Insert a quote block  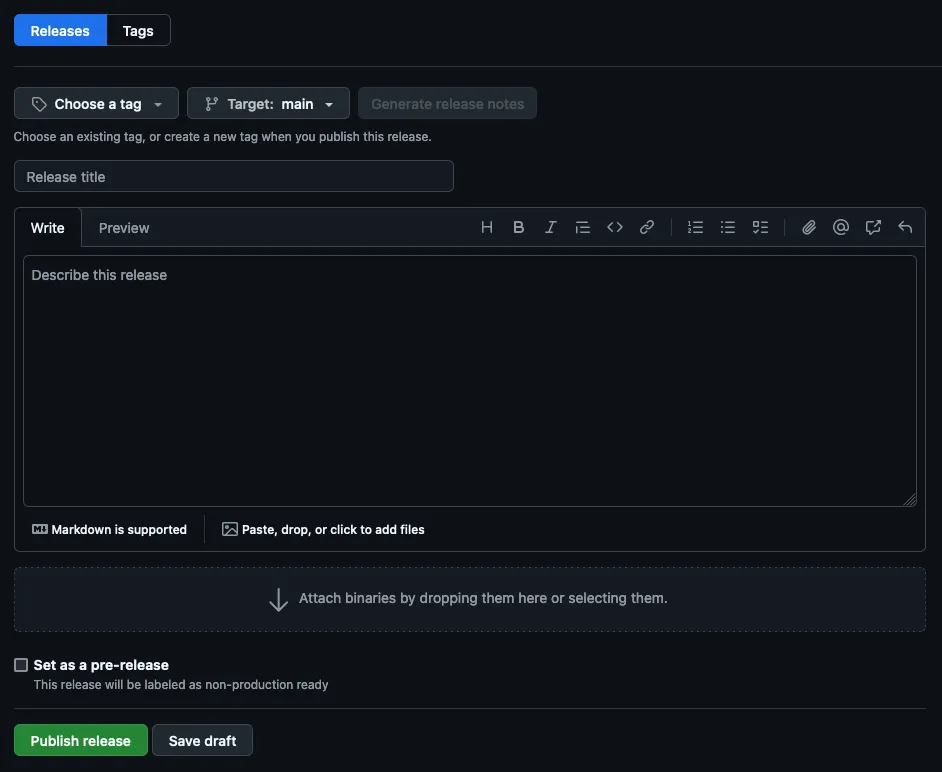(583, 227)
